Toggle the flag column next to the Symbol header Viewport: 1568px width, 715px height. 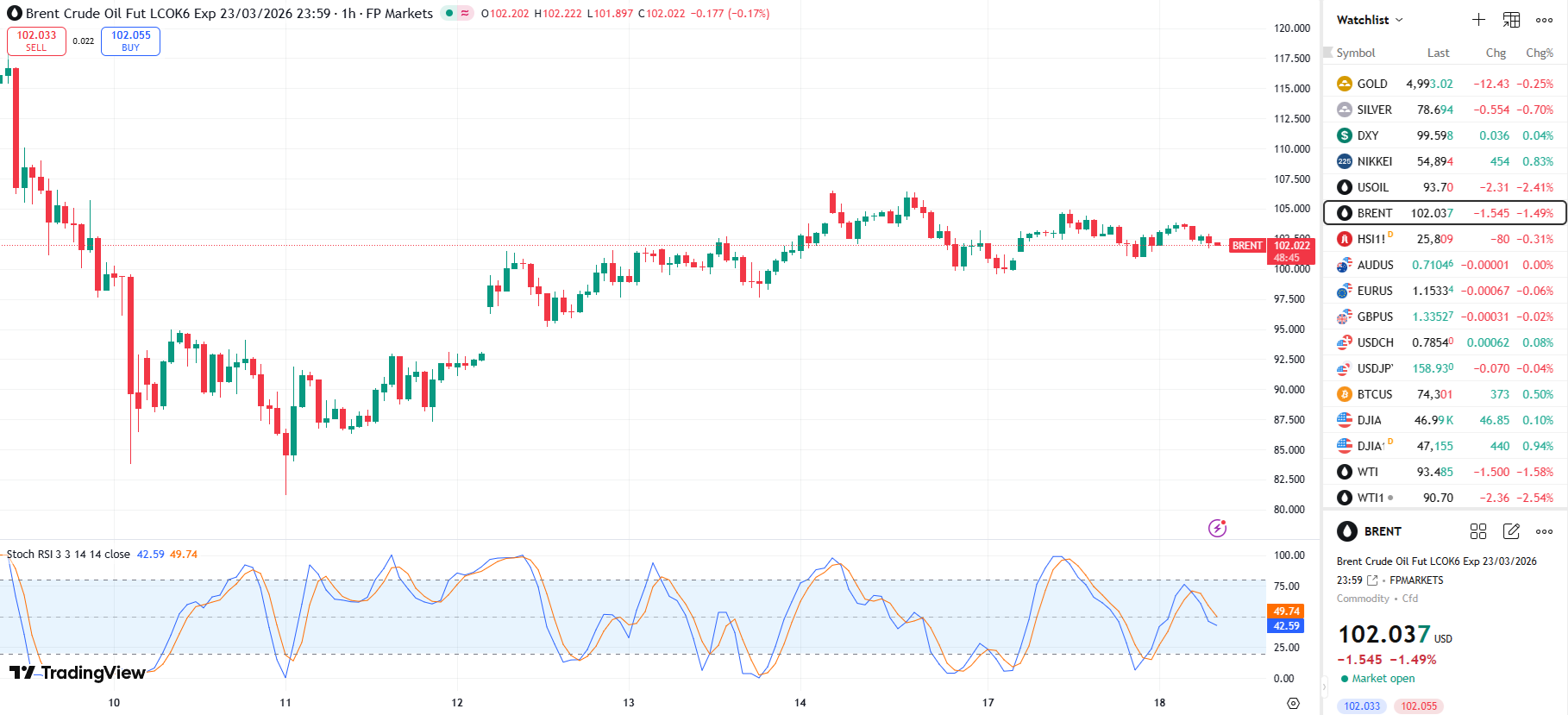(x=1328, y=53)
